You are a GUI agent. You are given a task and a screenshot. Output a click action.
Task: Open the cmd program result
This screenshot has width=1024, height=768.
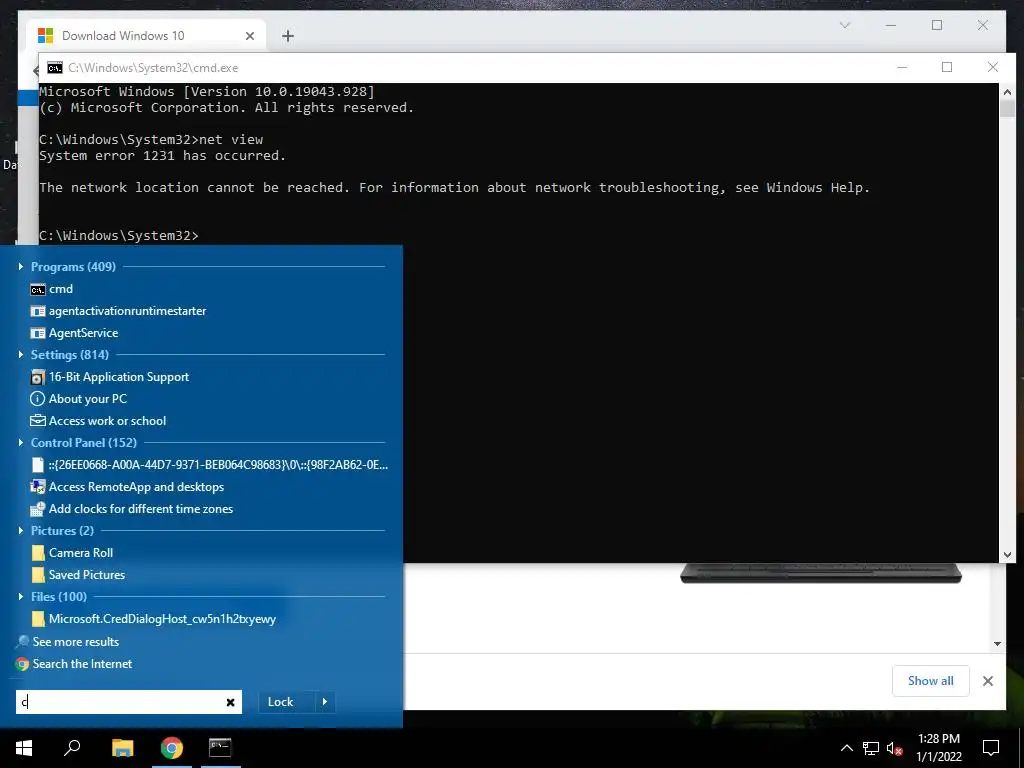(52, 289)
